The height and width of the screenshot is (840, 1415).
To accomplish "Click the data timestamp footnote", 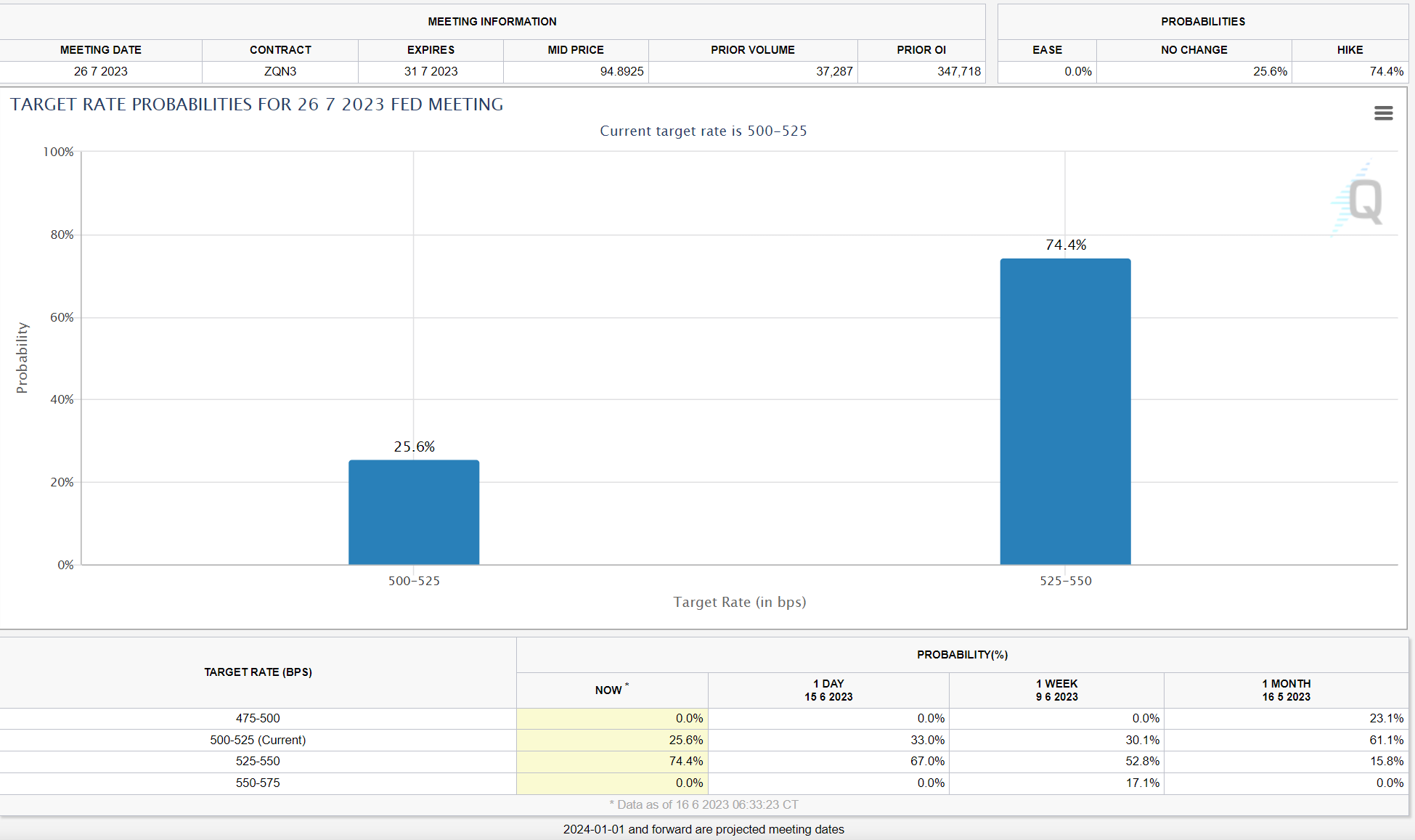I will [x=704, y=804].
